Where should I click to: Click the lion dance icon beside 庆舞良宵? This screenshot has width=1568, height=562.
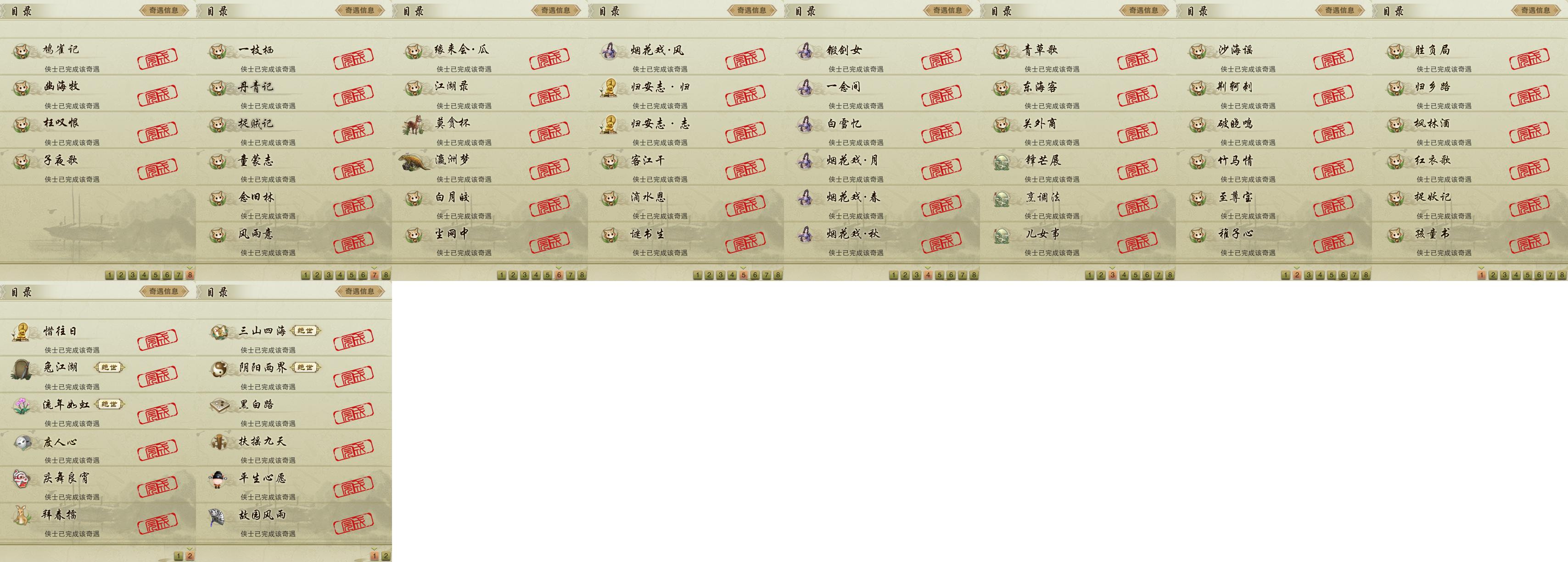[x=22, y=479]
